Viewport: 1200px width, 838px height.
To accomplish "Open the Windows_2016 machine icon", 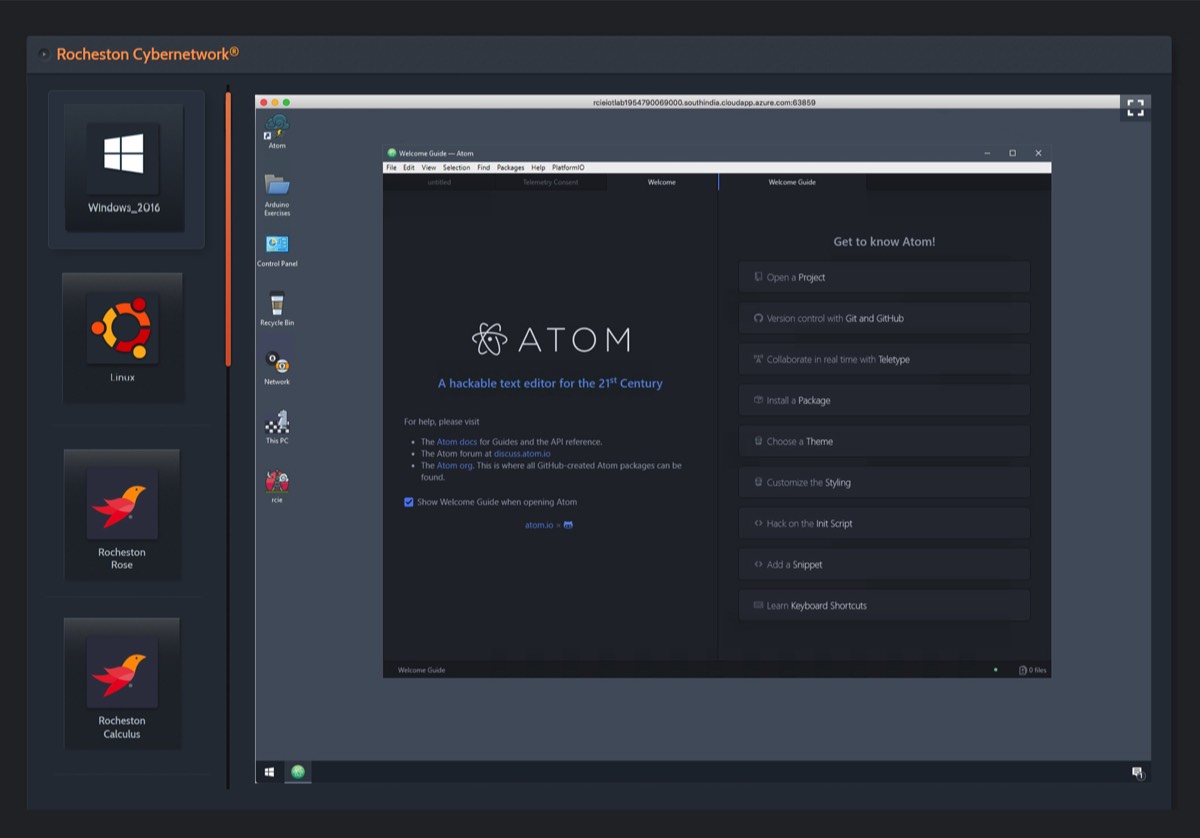I will (x=125, y=168).
